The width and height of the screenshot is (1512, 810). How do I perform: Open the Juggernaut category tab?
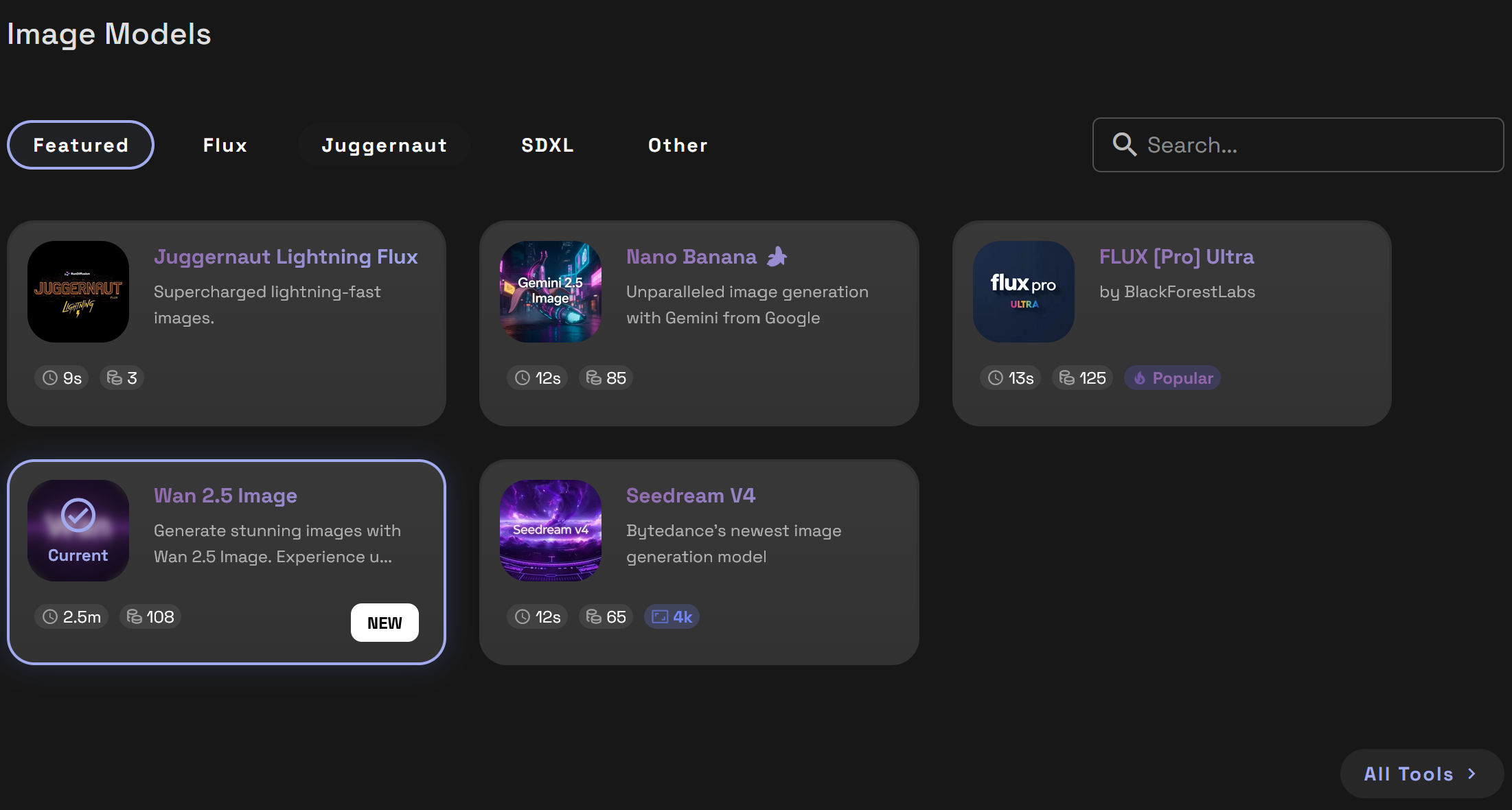point(385,145)
